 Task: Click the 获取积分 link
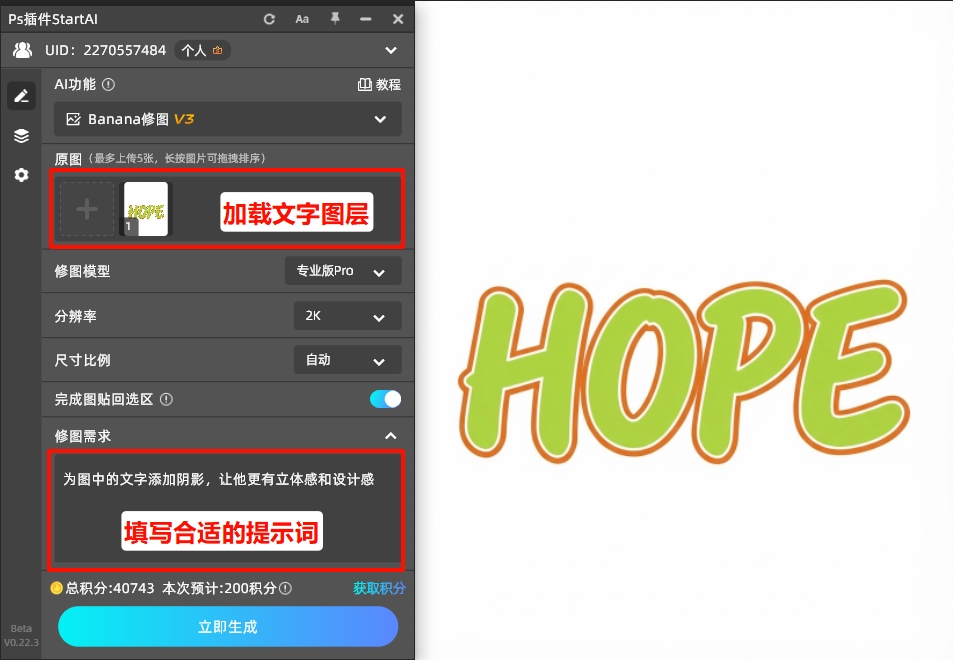pos(381,588)
